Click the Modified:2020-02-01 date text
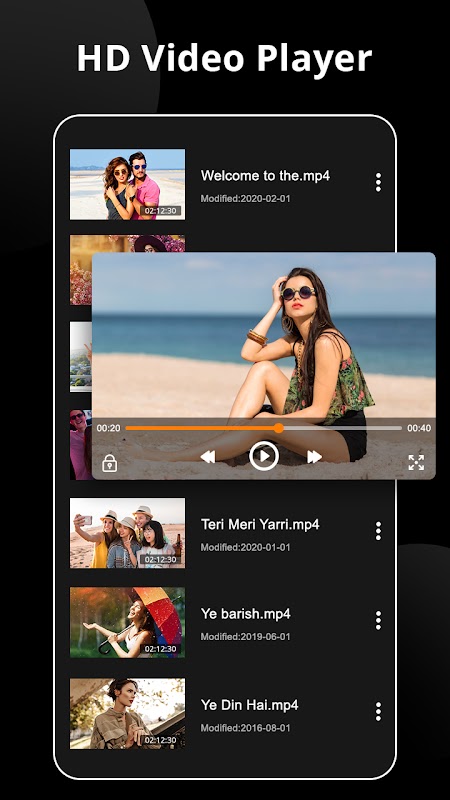Viewport: 450px width, 800px height. tap(245, 198)
